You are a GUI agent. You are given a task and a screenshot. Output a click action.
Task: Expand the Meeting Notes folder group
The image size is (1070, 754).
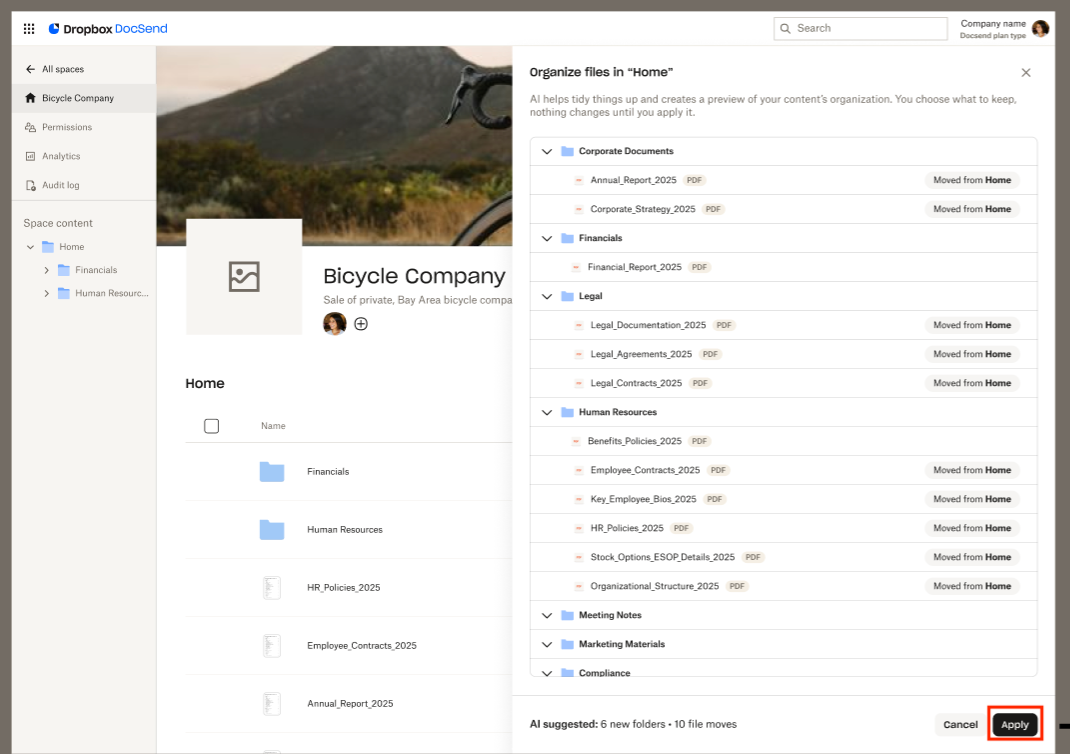pos(546,616)
